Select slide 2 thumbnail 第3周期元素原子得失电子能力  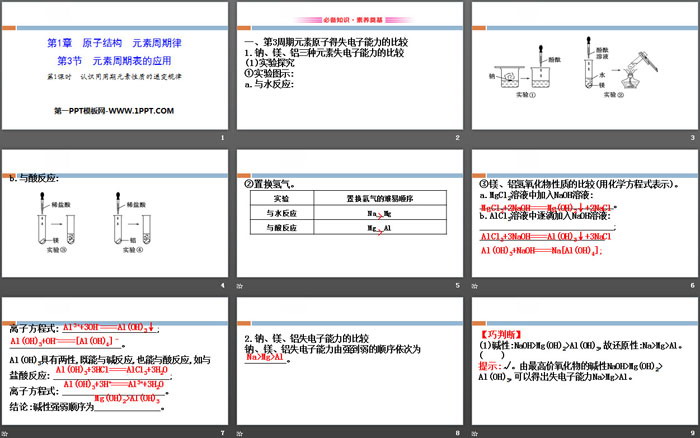(x=350, y=66)
